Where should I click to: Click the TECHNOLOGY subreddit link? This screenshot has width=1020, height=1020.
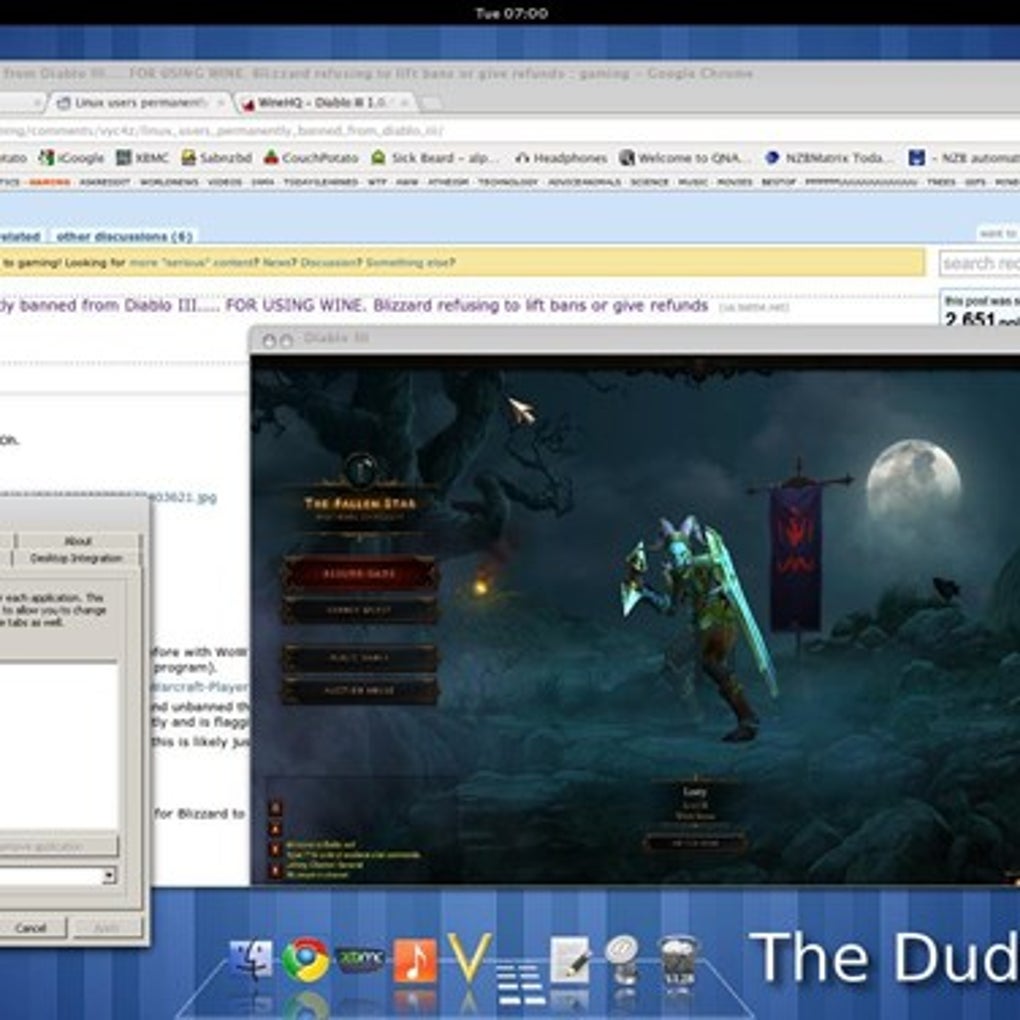(x=508, y=182)
